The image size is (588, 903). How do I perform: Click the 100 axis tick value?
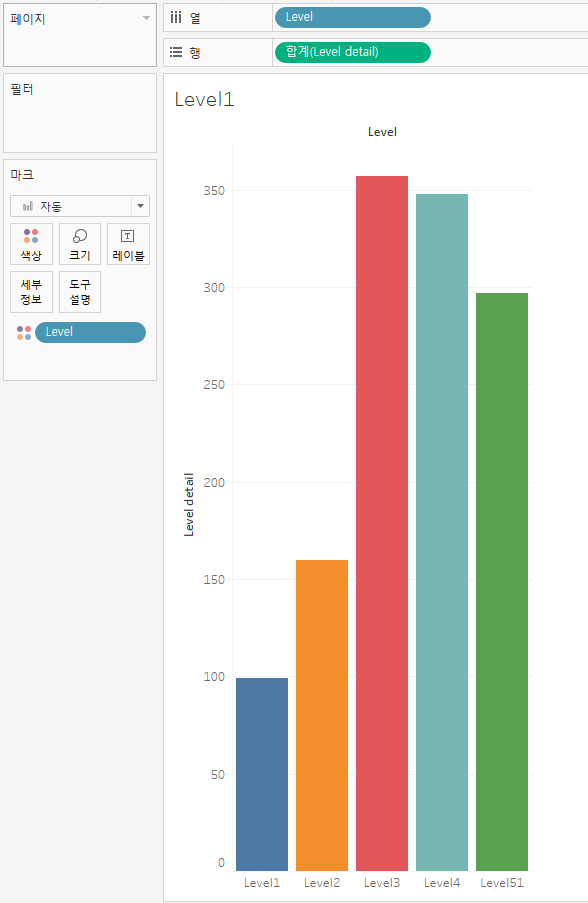[214, 677]
